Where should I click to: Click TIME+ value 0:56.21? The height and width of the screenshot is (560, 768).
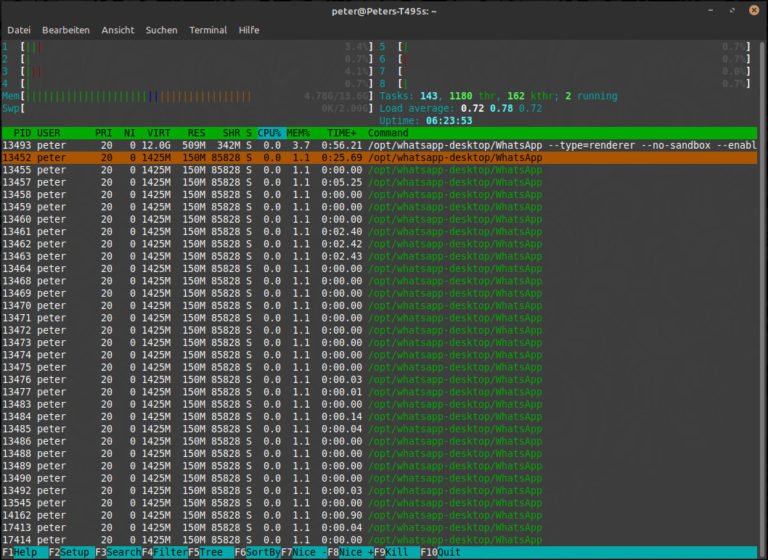(x=342, y=146)
